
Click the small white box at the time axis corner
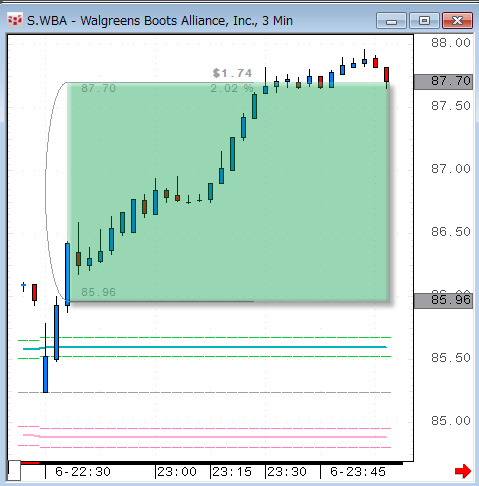pyautogui.click(x=14, y=470)
